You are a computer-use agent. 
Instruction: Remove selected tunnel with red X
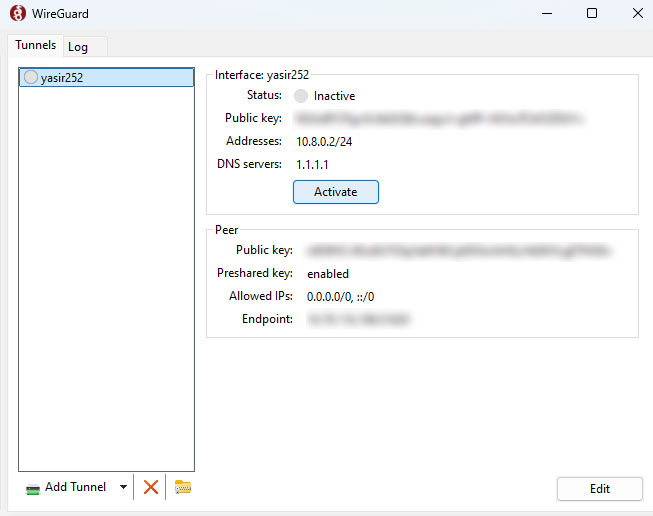click(x=150, y=487)
